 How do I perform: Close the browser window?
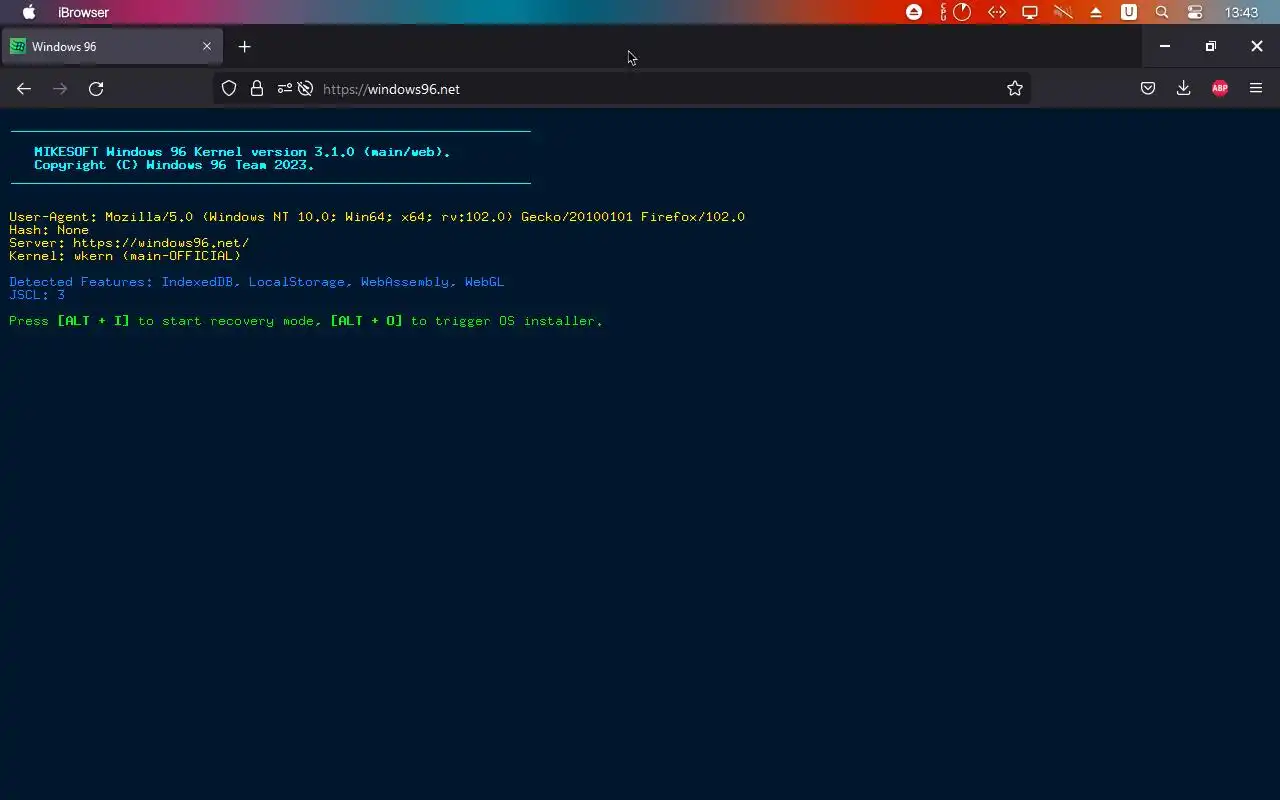click(1257, 46)
